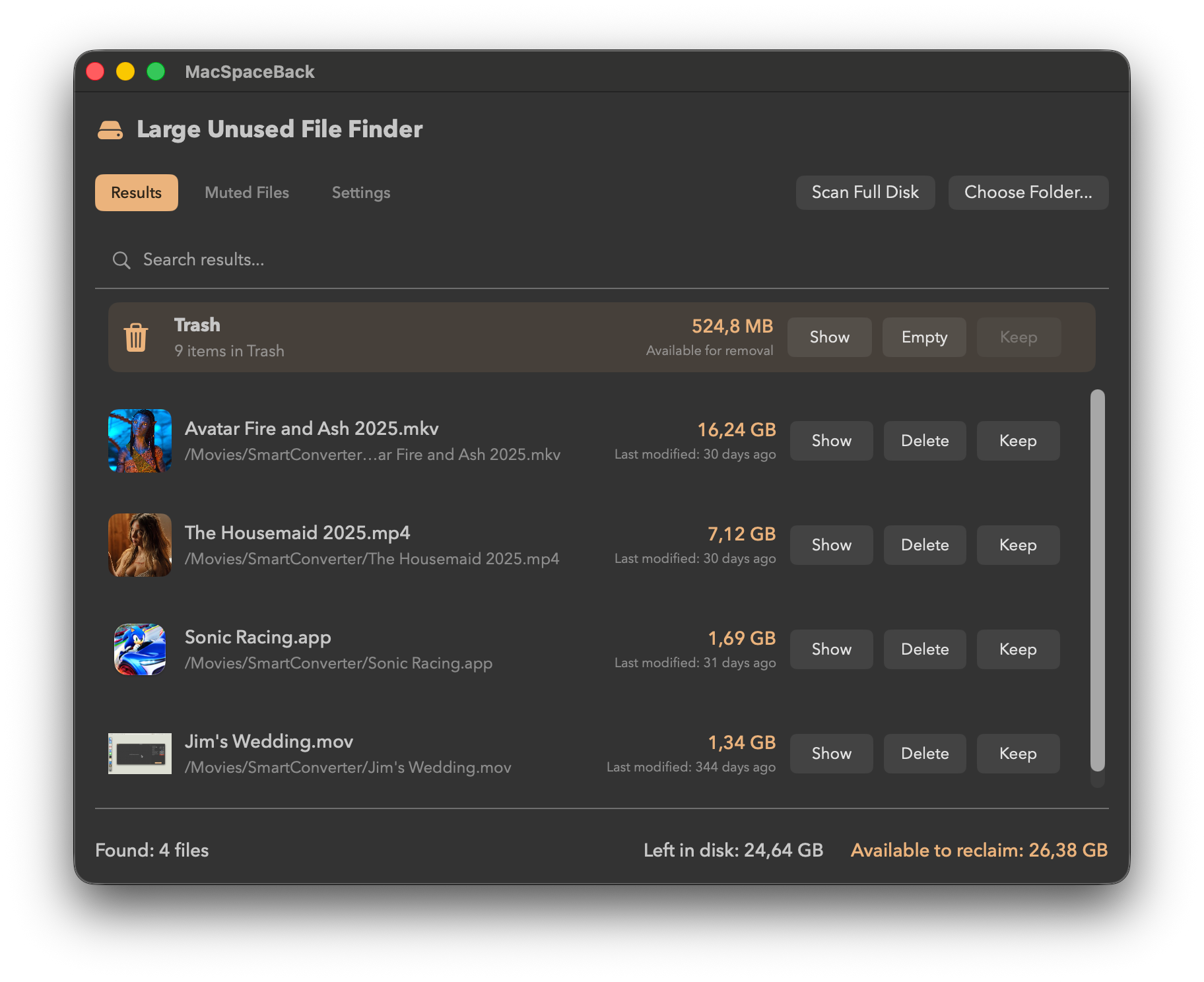Show Trash contents
This screenshot has height=982, width=1204.
[x=829, y=337]
